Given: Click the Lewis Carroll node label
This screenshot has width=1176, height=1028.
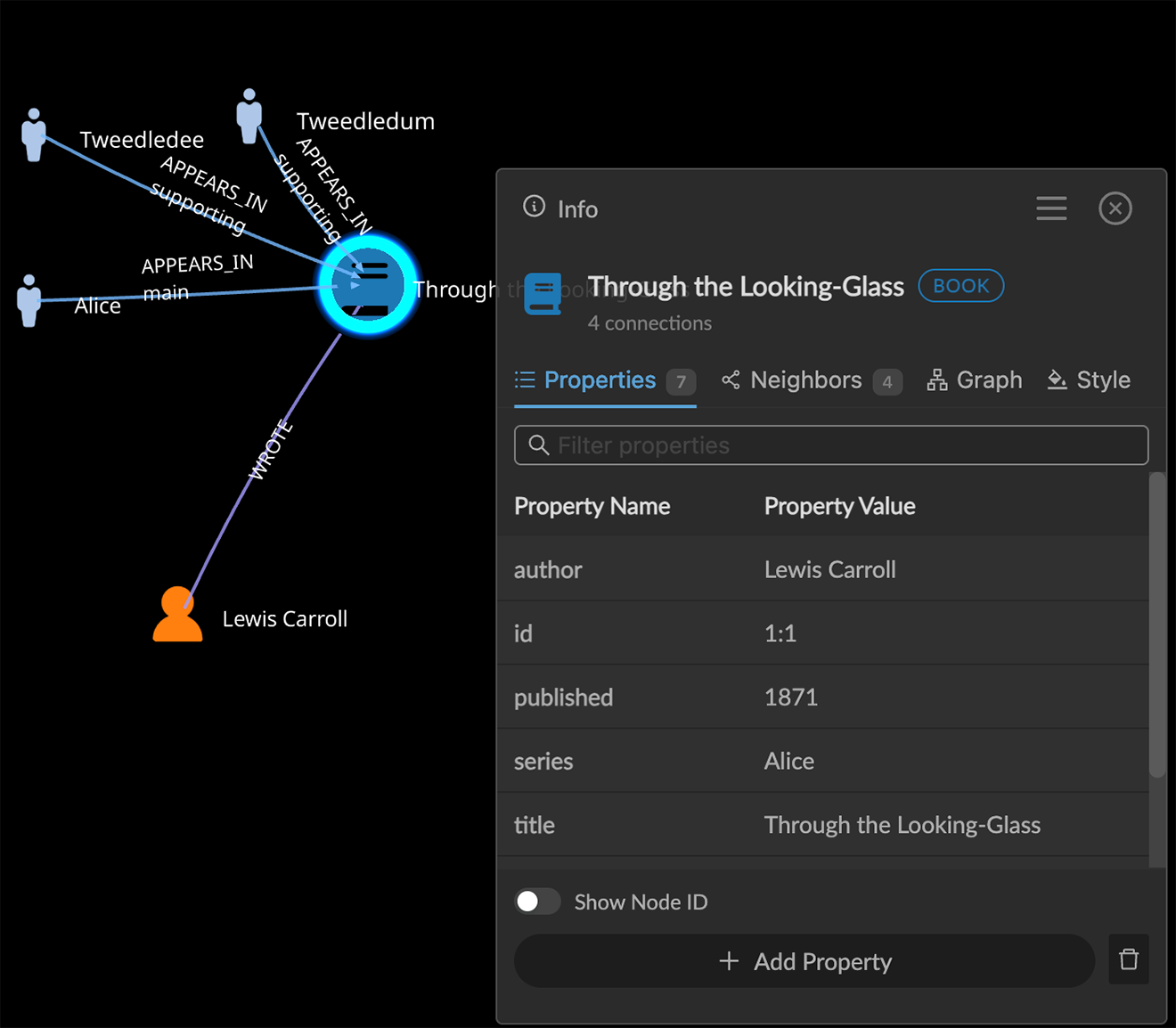Looking at the screenshot, I should 285,619.
